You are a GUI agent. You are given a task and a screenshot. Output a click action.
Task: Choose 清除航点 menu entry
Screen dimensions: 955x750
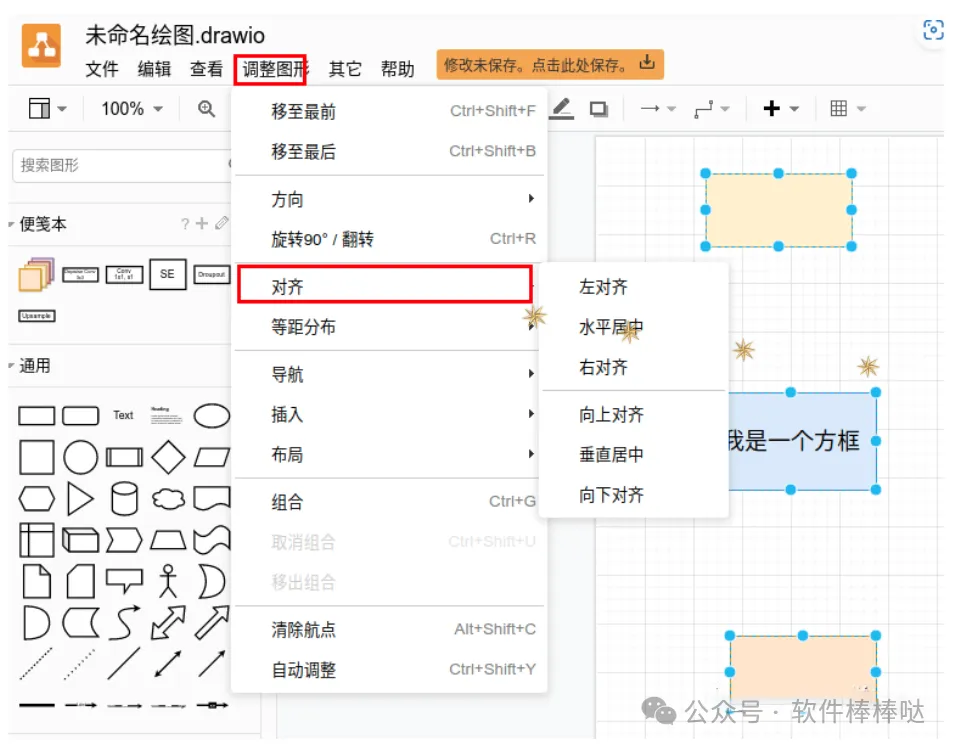(389, 629)
